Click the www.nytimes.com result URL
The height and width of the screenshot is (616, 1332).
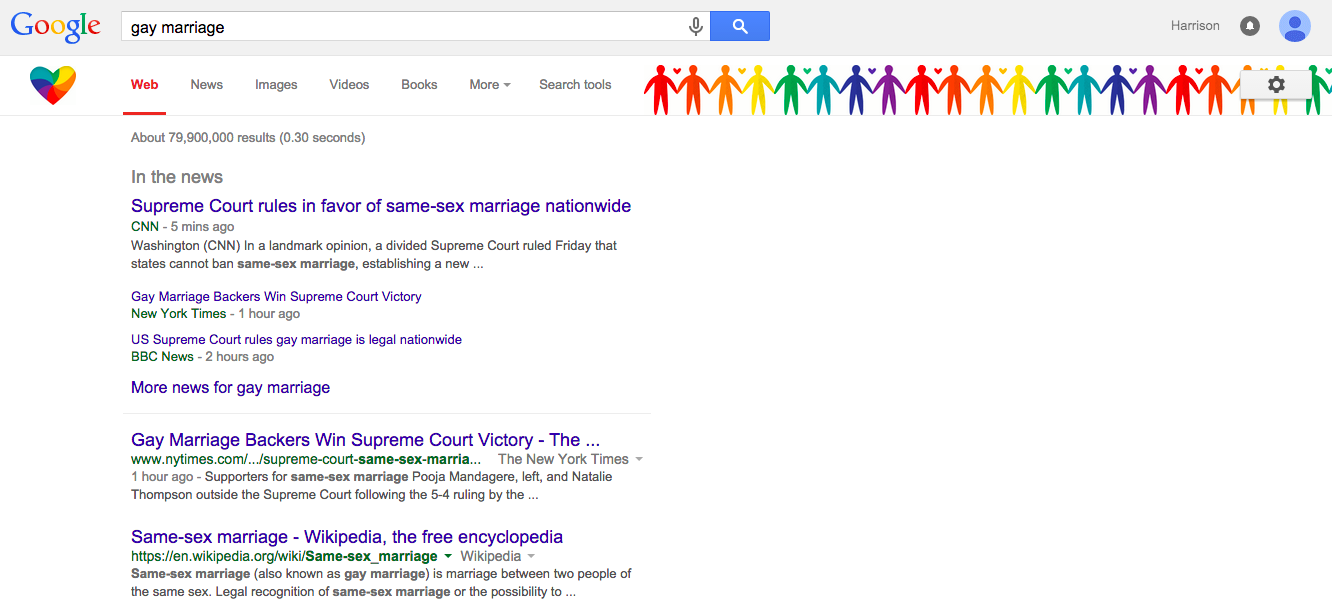click(306, 460)
